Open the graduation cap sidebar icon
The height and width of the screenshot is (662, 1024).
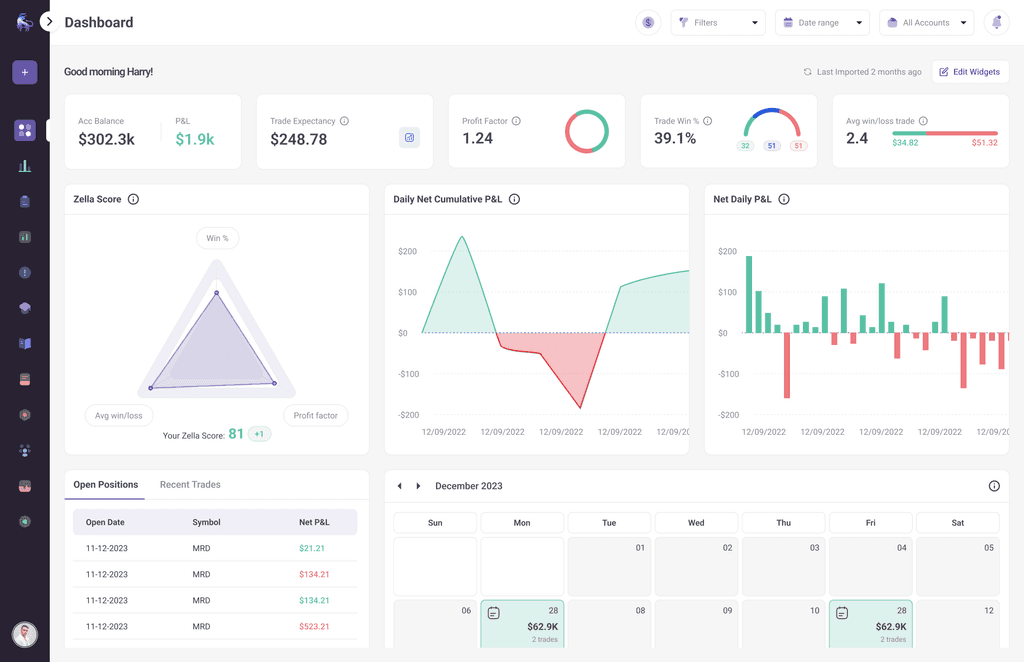coord(25,308)
